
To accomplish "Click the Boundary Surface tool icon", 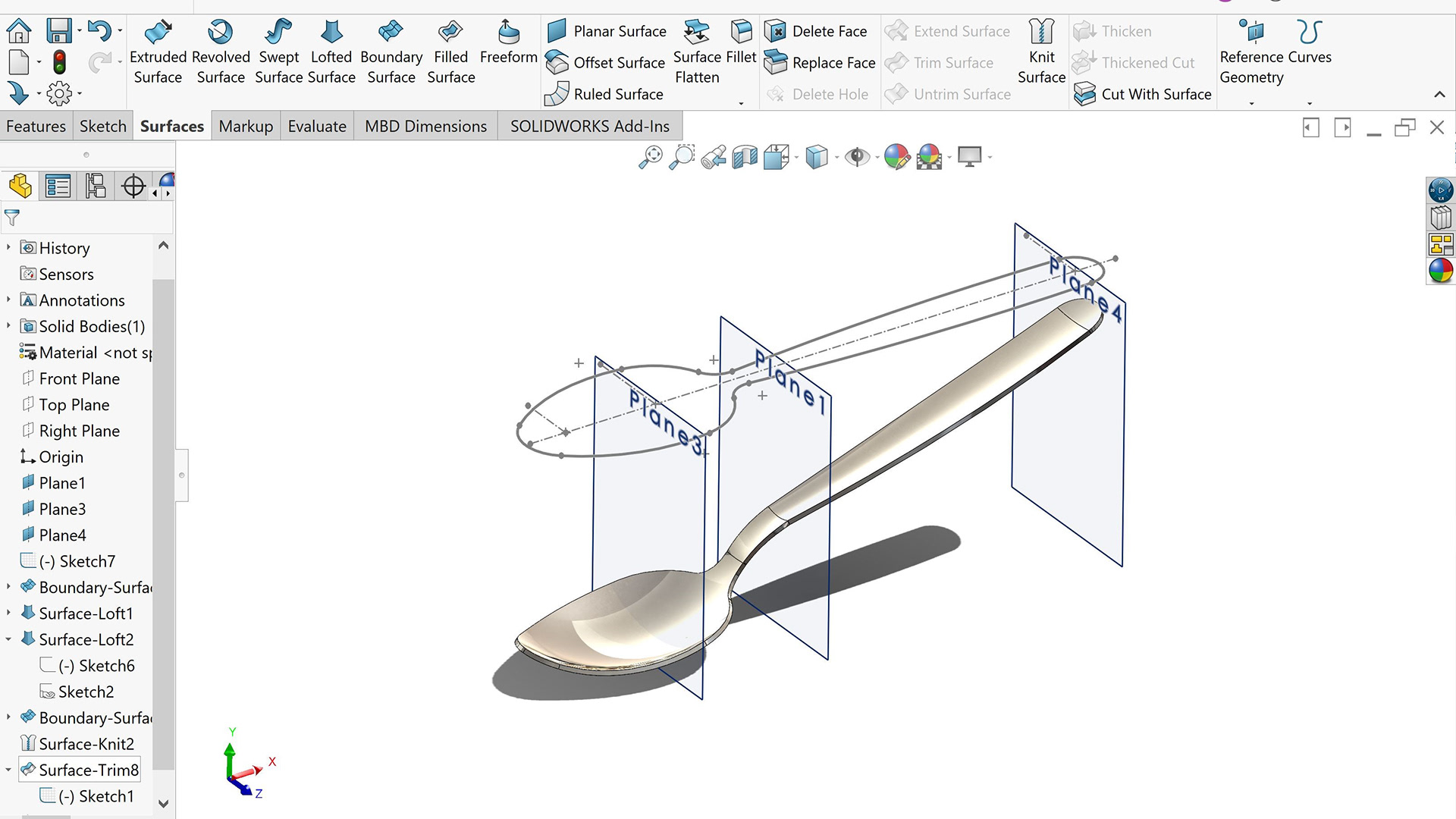I will [391, 33].
